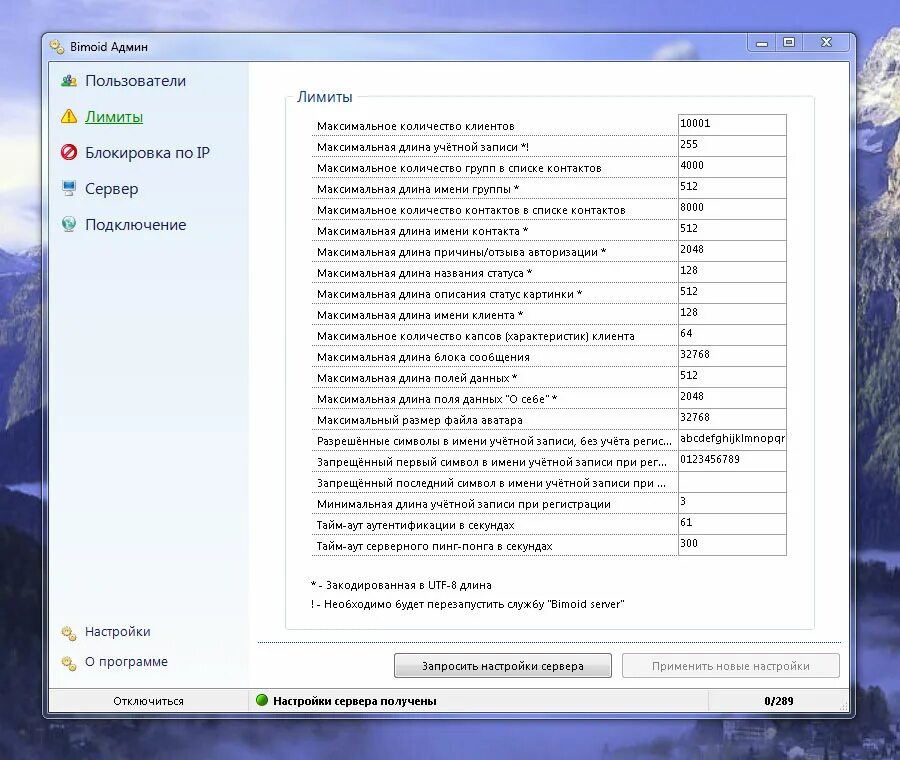This screenshot has height=760, width=900.
Task: Minimize the Bimoid Админ window
Action: pos(762,42)
